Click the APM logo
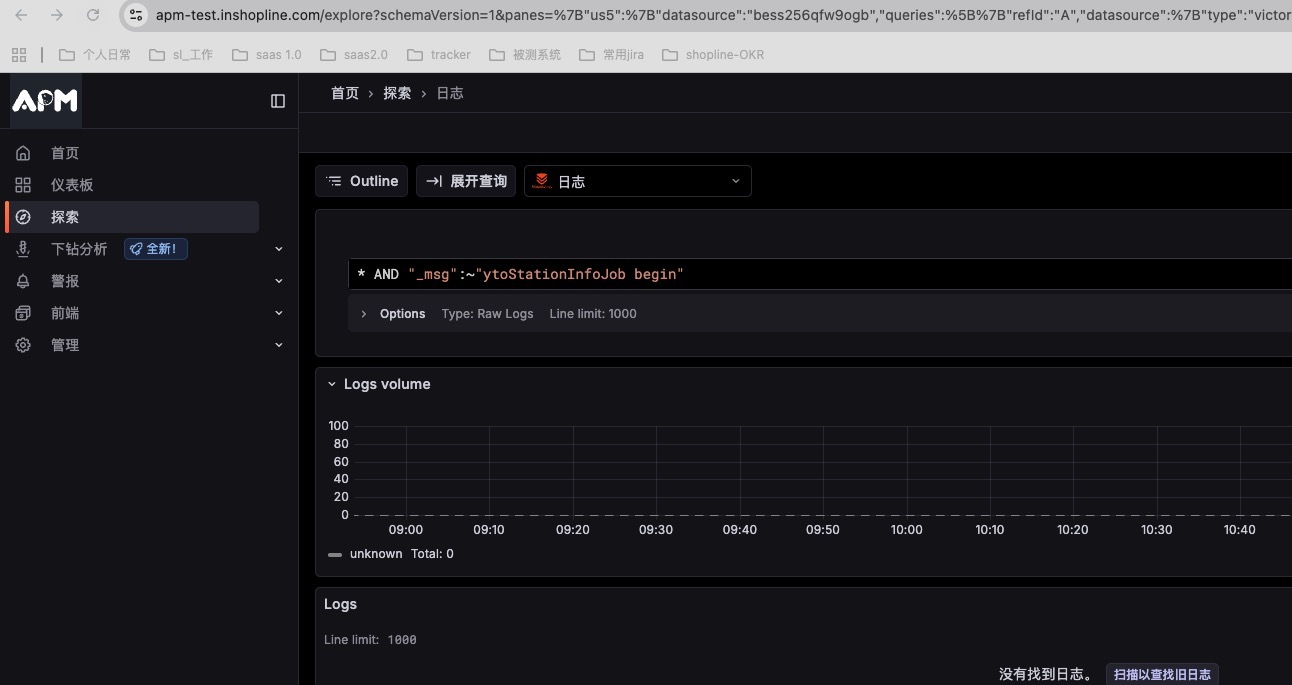The image size is (1292, 685). pos(45,100)
